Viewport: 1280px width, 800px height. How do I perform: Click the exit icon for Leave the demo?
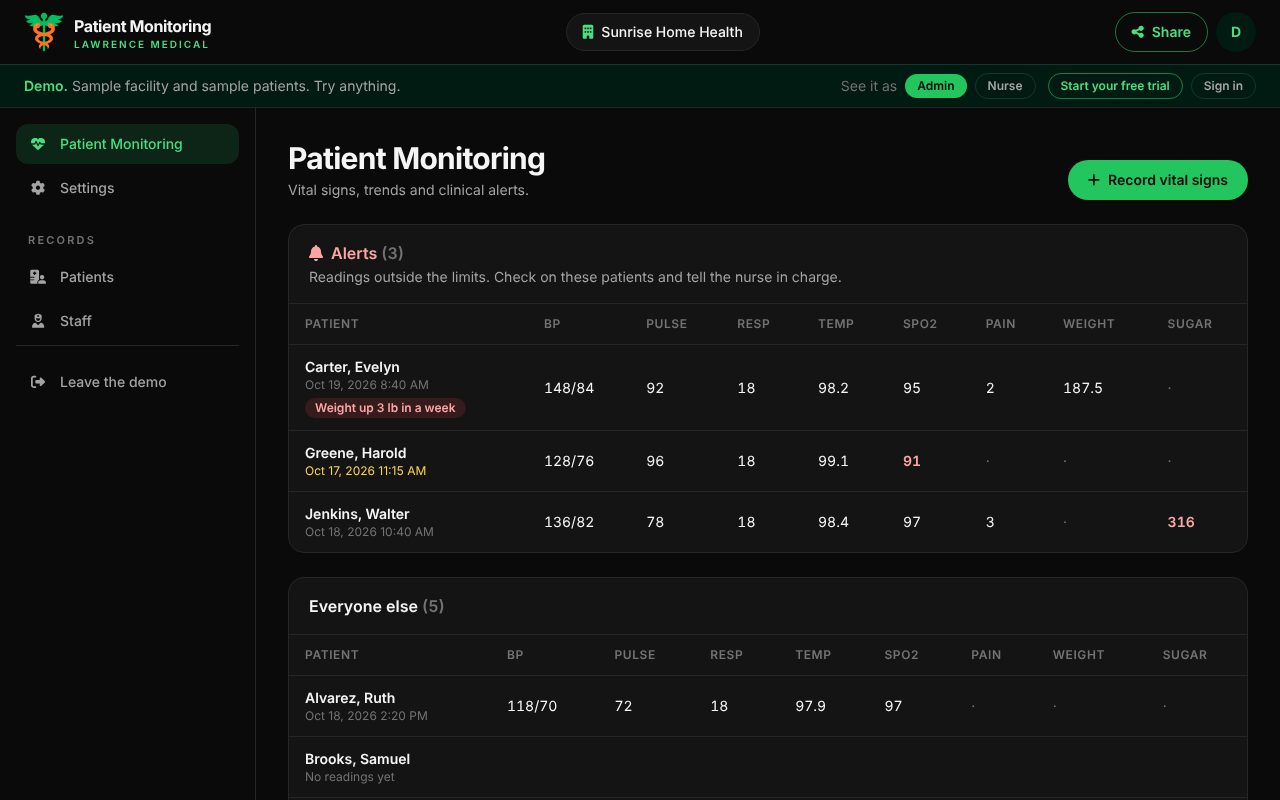[x=38, y=382]
